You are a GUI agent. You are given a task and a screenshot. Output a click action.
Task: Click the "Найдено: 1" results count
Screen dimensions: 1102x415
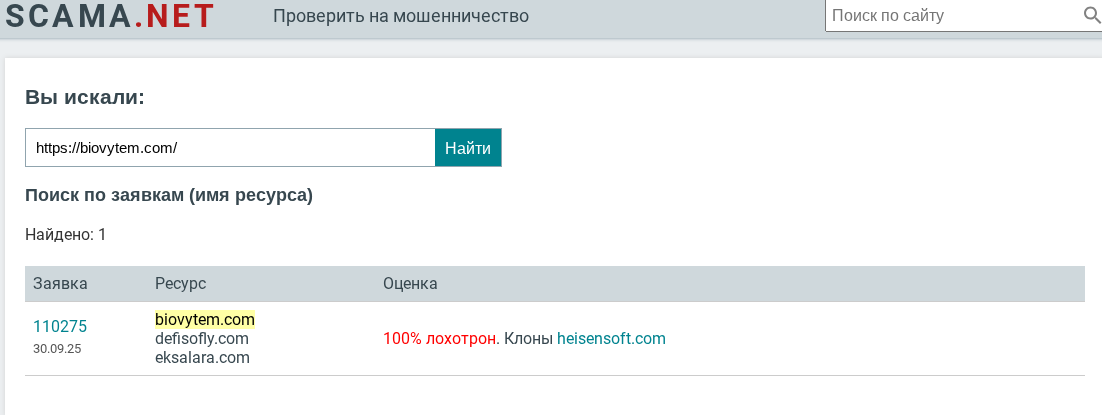click(x=65, y=235)
